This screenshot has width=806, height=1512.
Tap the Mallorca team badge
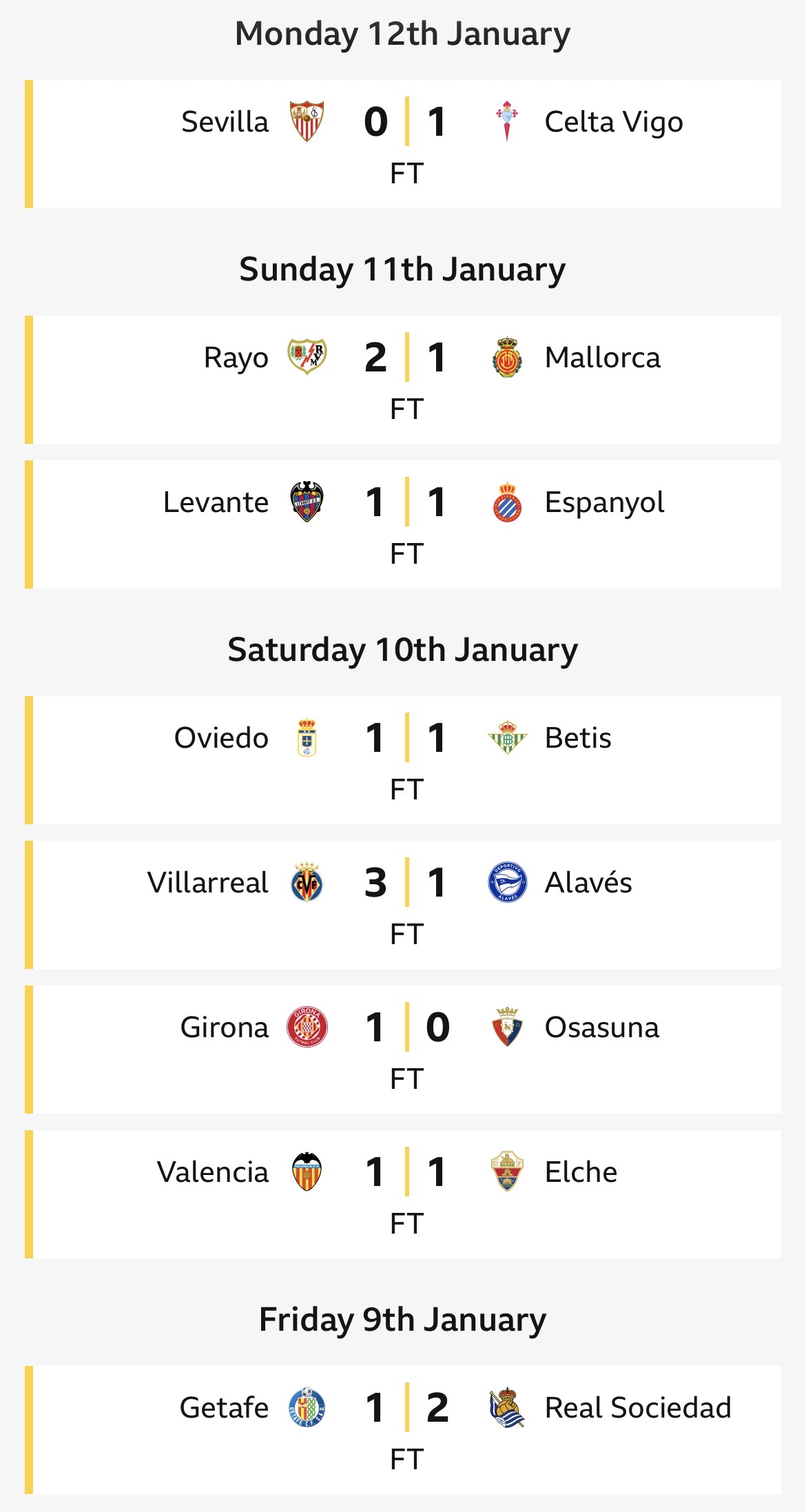507,357
